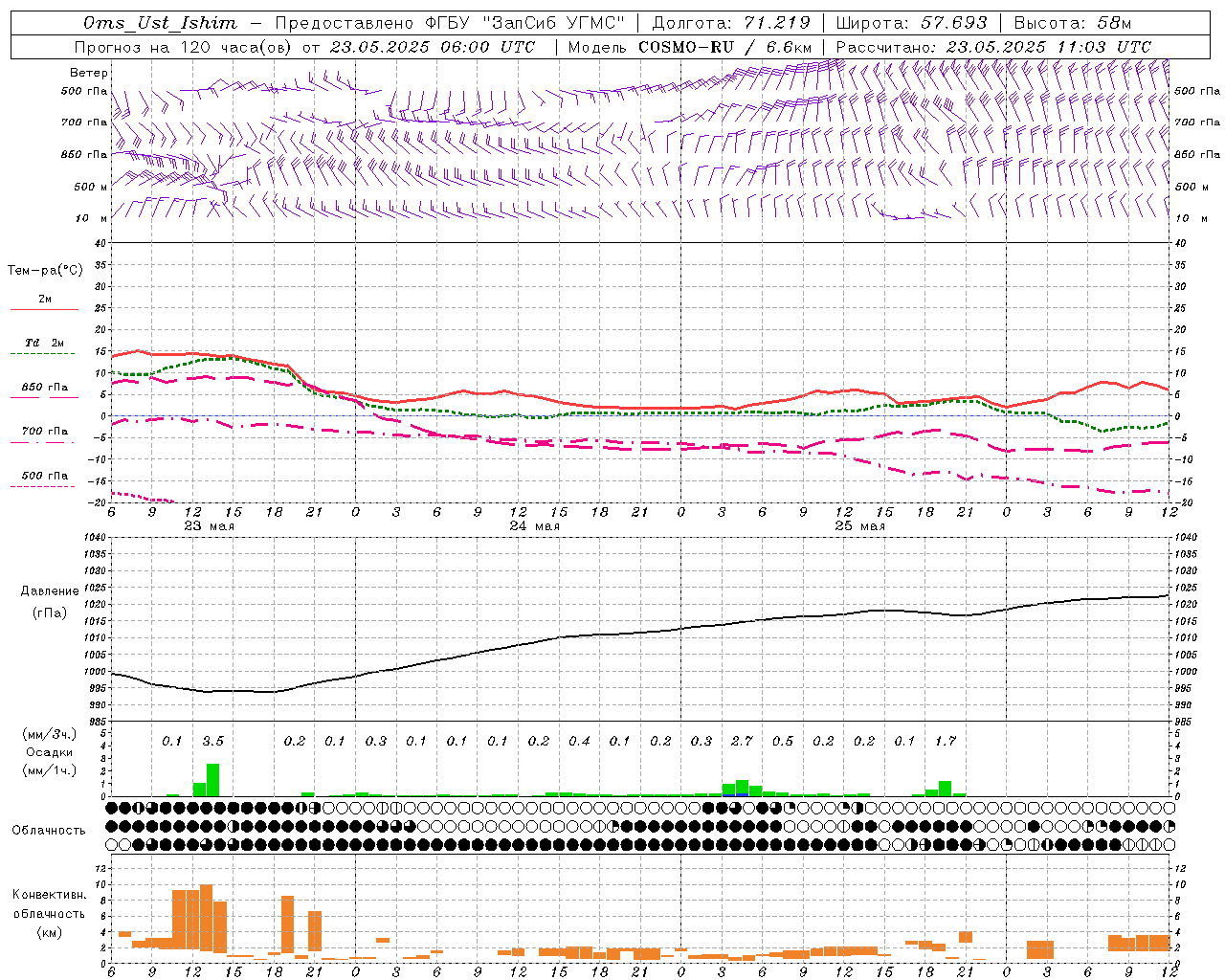Image resolution: width=1225 pixels, height=980 pixels.
Task: Click the tallest green precipitation bar under 3.5
Action: [x=212, y=780]
